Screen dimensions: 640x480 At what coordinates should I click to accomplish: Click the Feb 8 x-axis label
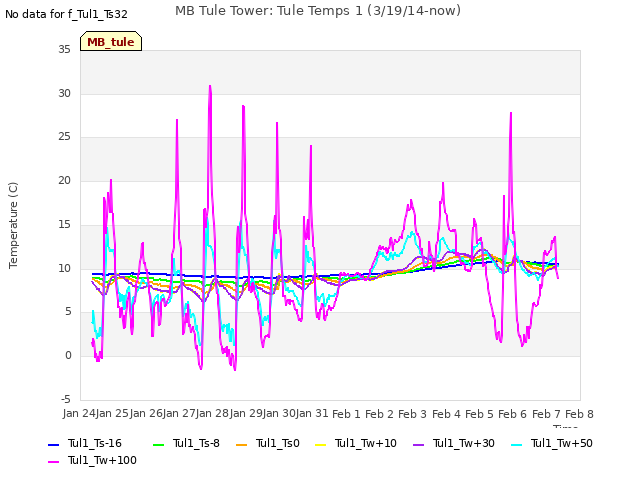point(579,414)
